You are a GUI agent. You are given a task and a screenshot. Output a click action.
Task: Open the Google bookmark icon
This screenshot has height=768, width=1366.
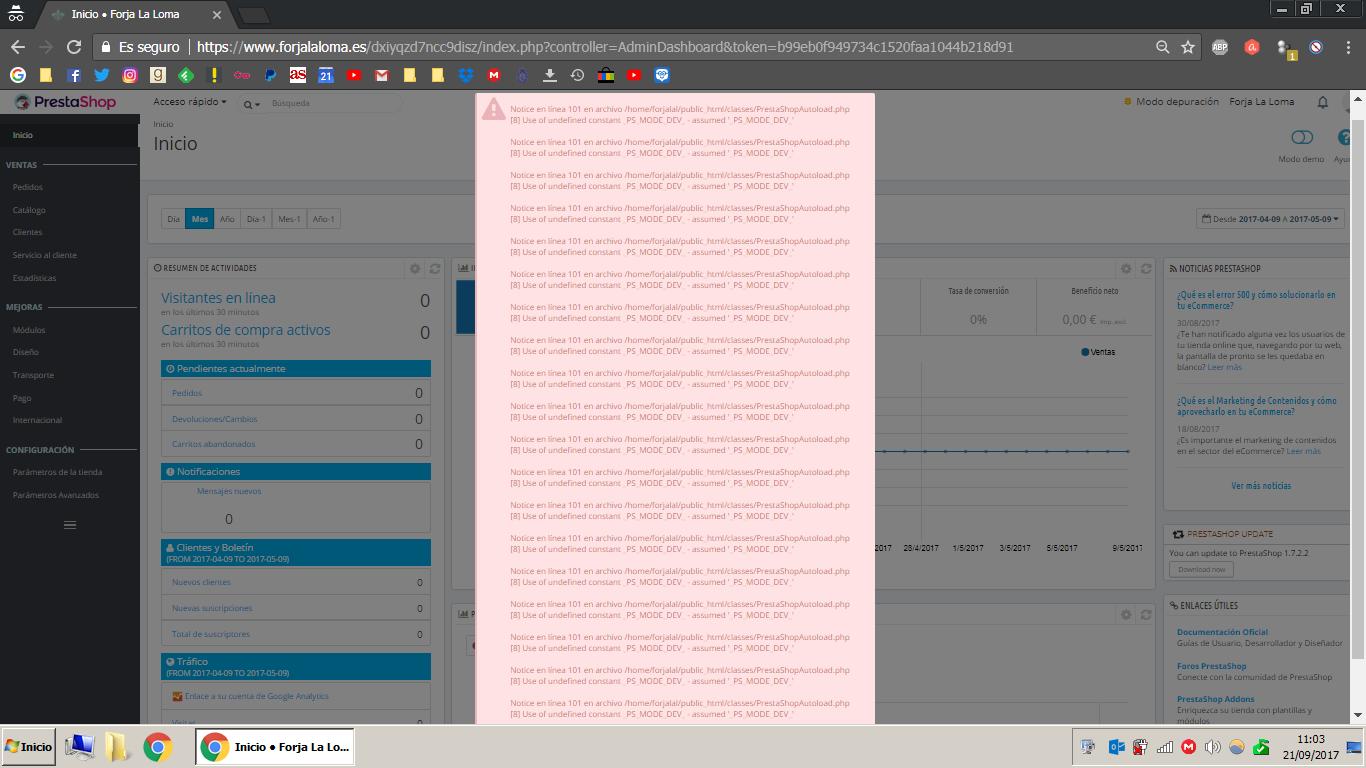pos(18,75)
